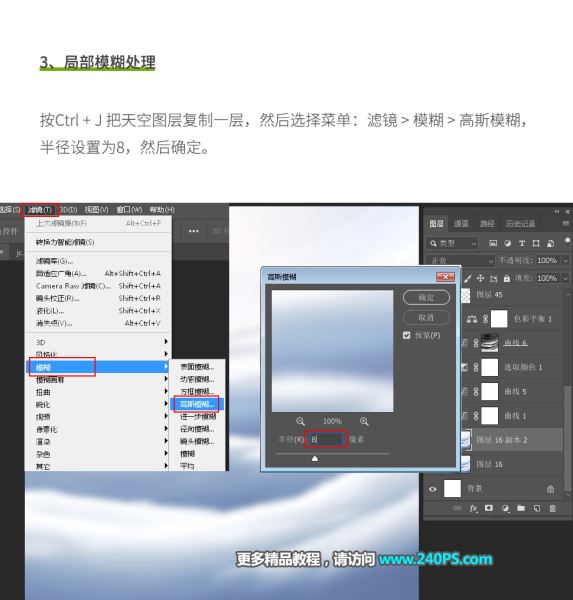Open the 滤镜(T) menu
This screenshot has height=600, width=573.
pos(39,210)
